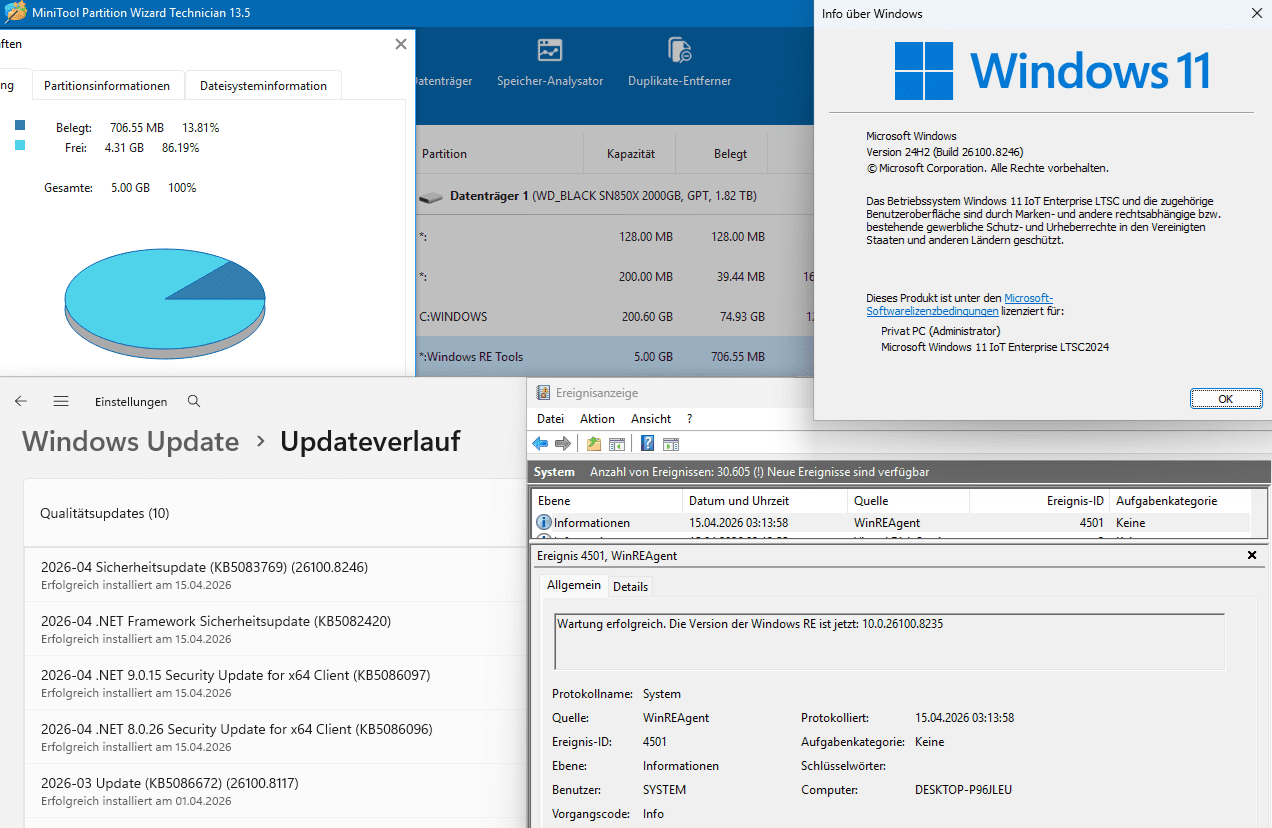Click the Computer value DESKTOP-P96JLEU
1272x828 pixels.
coord(963,790)
